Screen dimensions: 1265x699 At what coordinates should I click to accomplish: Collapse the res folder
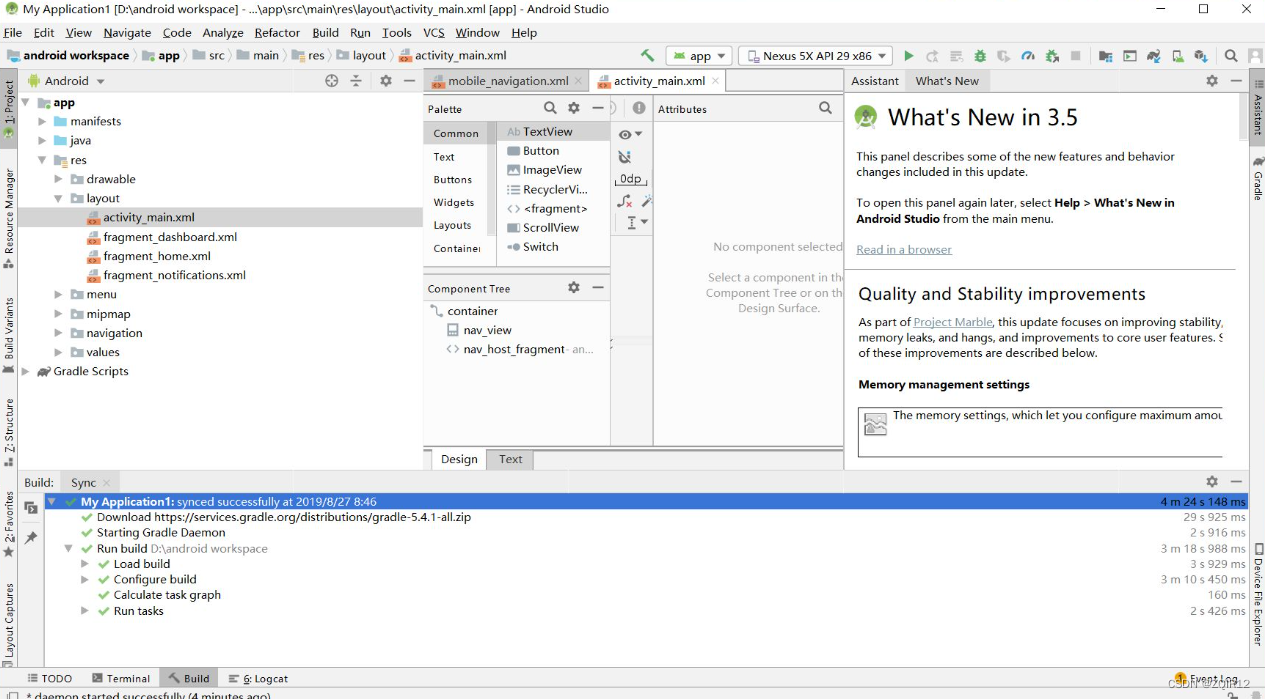43,160
